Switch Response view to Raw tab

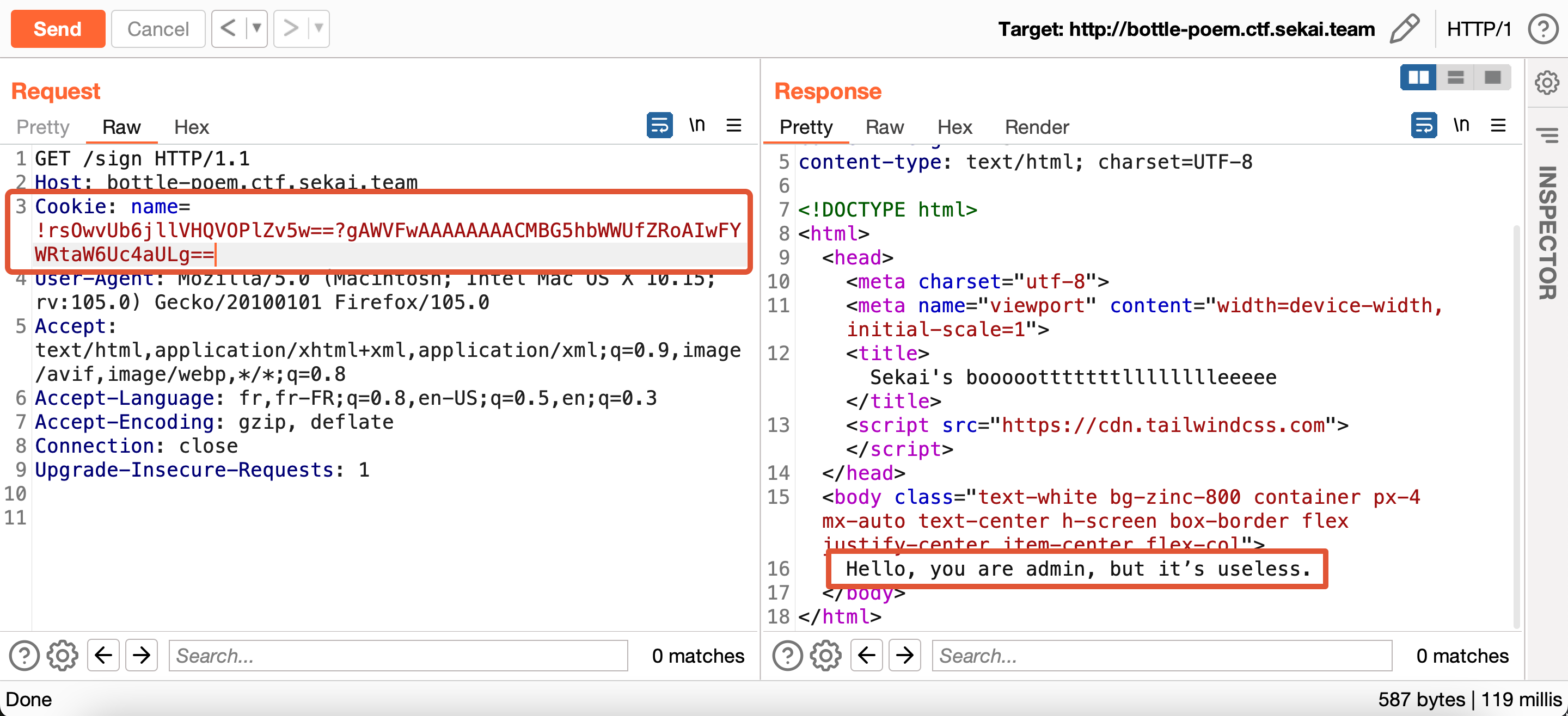[884, 127]
